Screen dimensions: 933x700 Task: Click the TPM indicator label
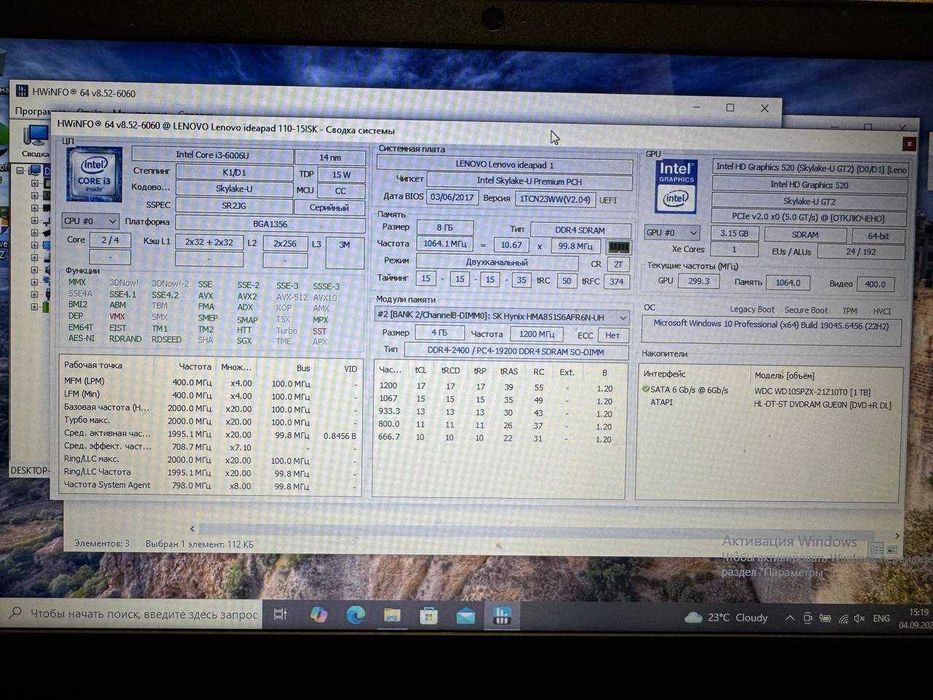(850, 311)
